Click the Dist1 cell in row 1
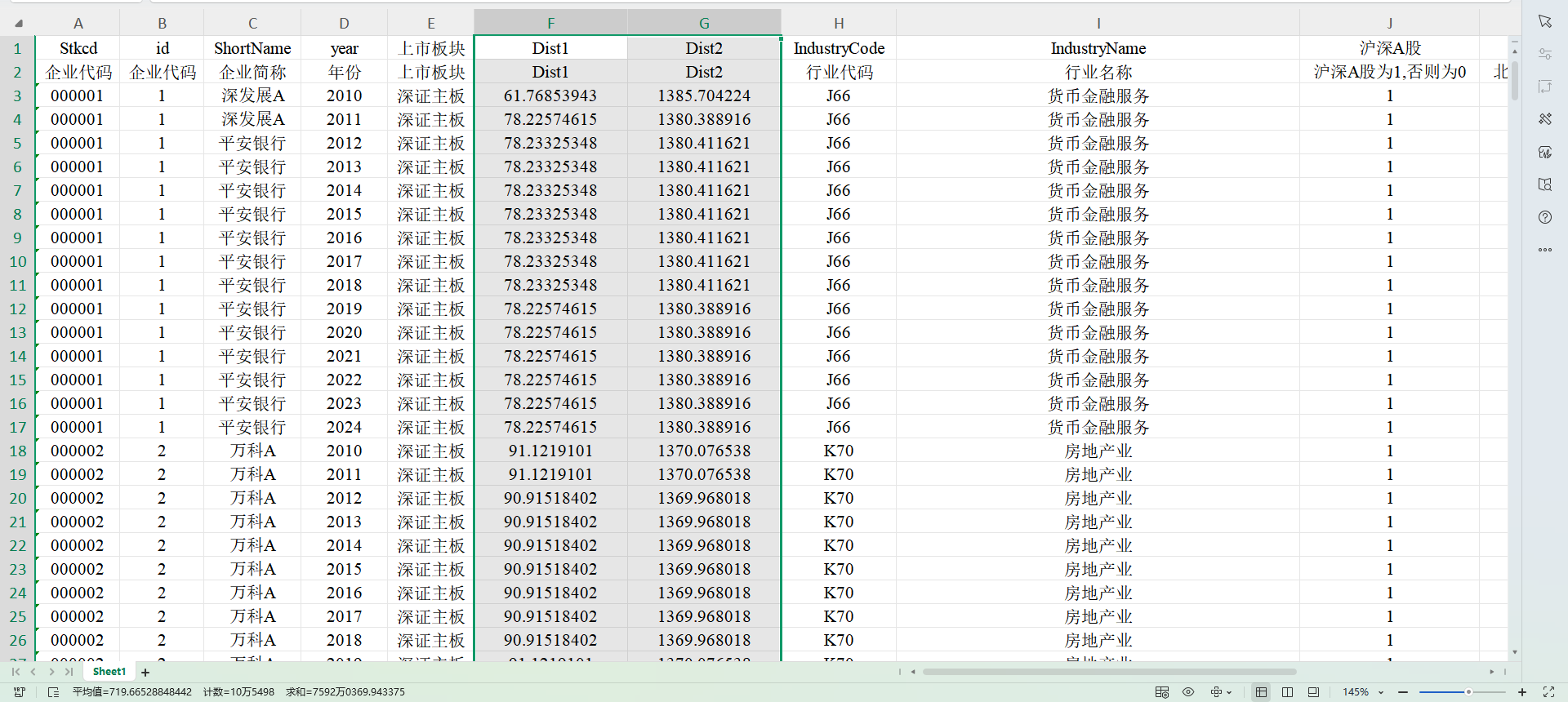Image resolution: width=1568 pixels, height=702 pixels. (x=551, y=48)
